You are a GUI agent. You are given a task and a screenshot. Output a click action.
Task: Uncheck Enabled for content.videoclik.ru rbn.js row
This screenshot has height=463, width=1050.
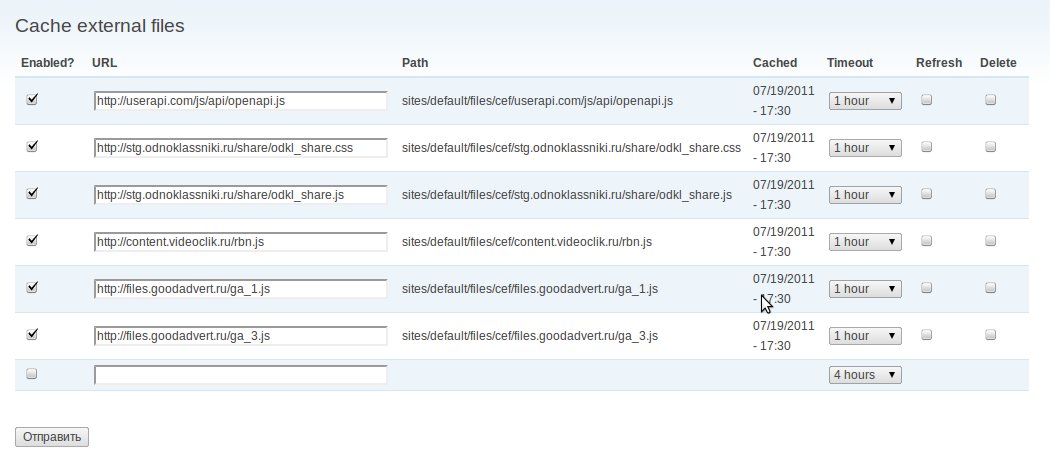coord(31,241)
